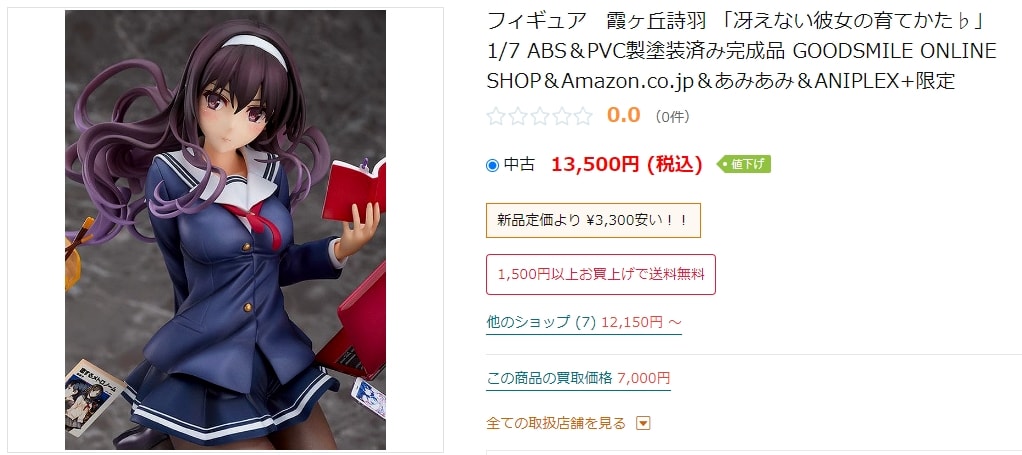
Task: Click the 0.0 rating score
Action: tap(624, 116)
